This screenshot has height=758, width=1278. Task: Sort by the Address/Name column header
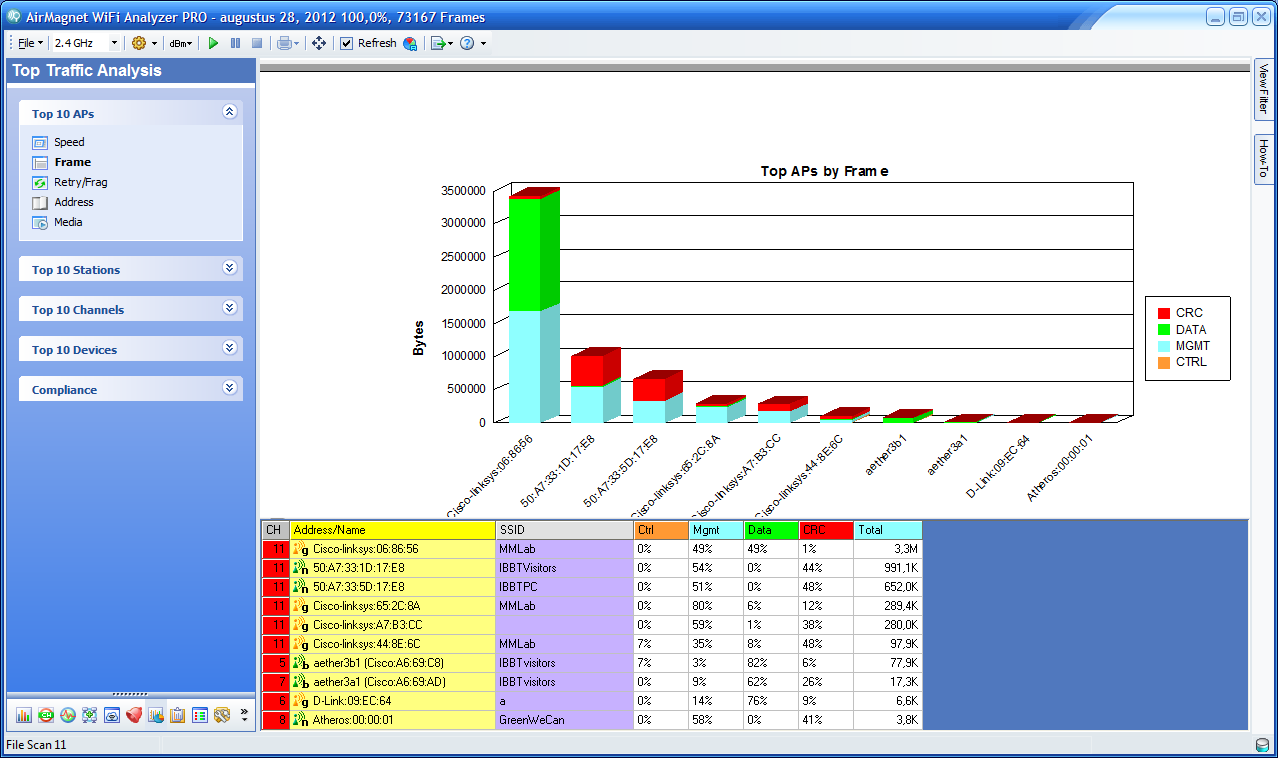(x=393, y=530)
